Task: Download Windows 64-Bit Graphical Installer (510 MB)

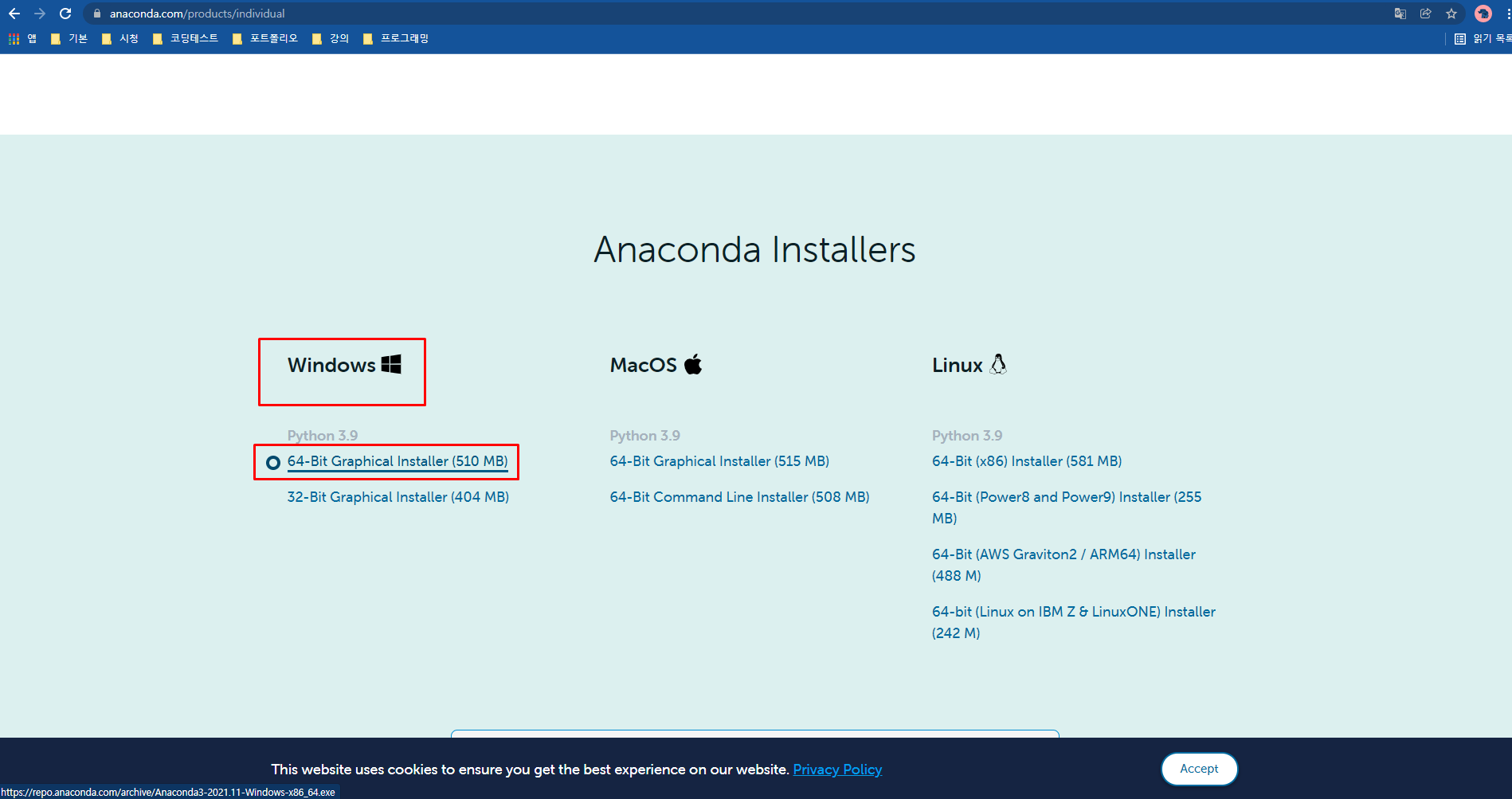Action: [x=398, y=461]
